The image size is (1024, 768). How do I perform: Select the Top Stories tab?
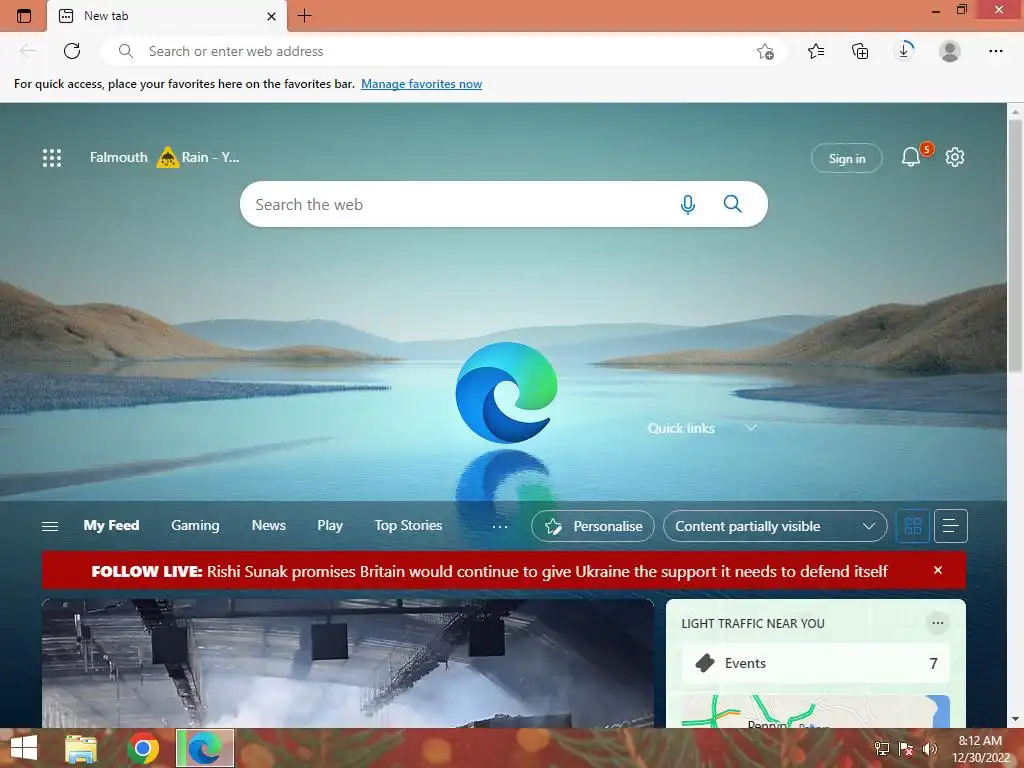[408, 525]
